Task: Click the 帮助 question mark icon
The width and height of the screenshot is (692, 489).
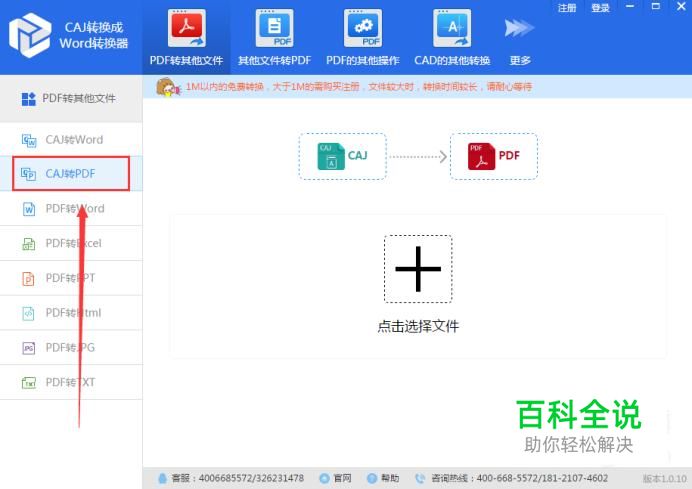Action: [x=372, y=478]
